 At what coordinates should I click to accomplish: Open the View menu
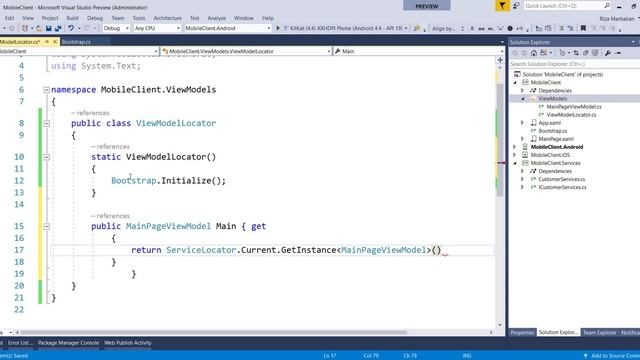pos(28,18)
